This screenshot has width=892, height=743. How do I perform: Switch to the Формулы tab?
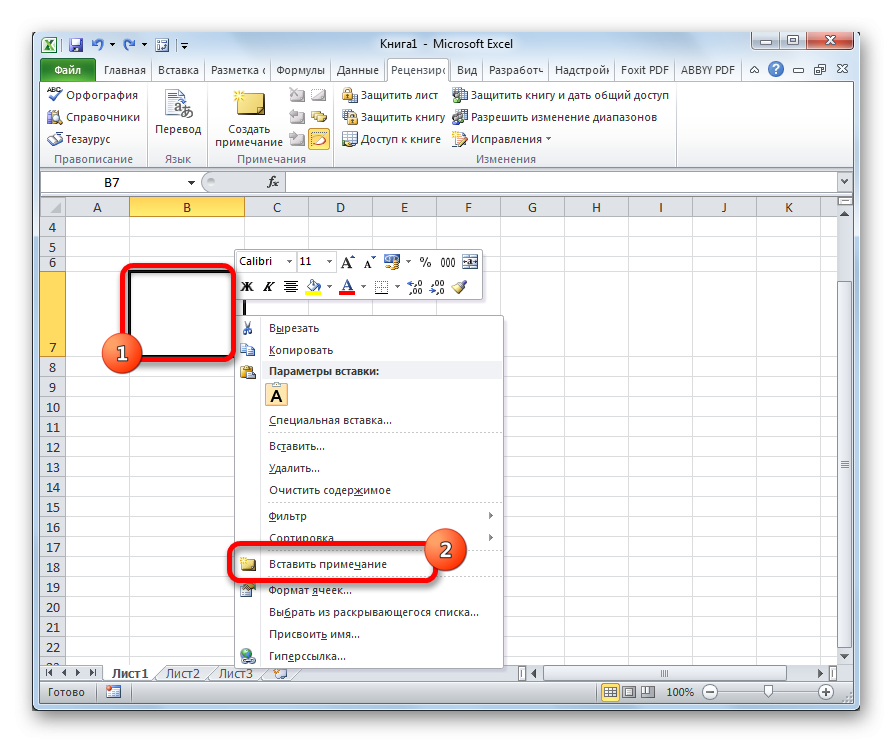coord(300,70)
